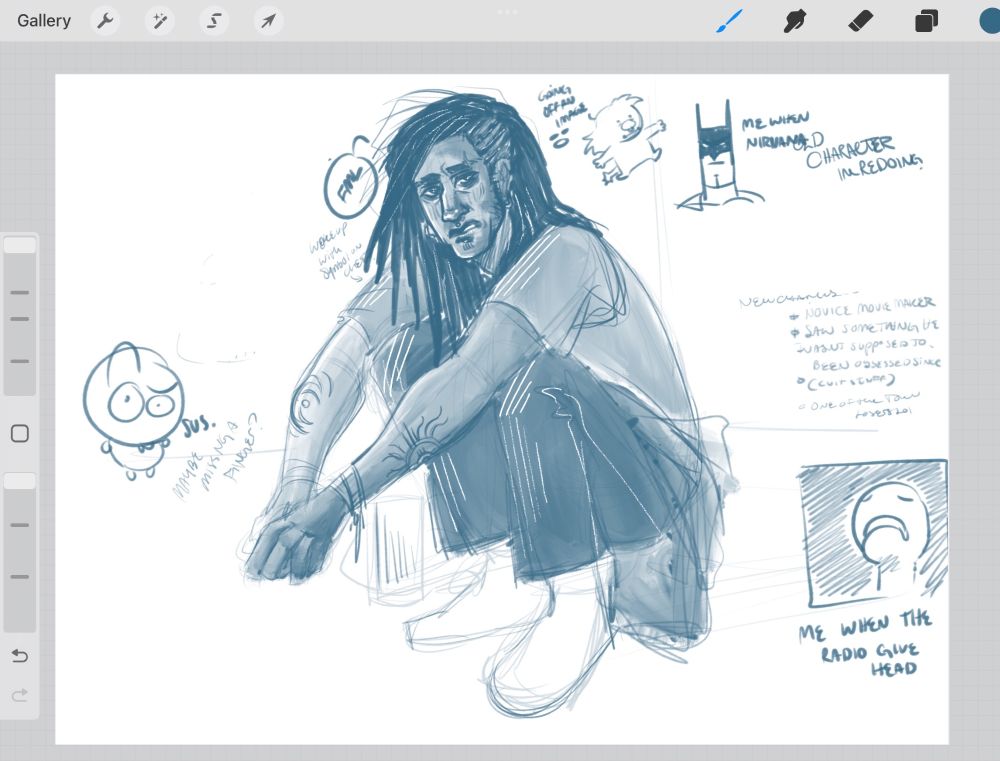Click the brush opacity slider handle
1000x761 pixels.
20,481
